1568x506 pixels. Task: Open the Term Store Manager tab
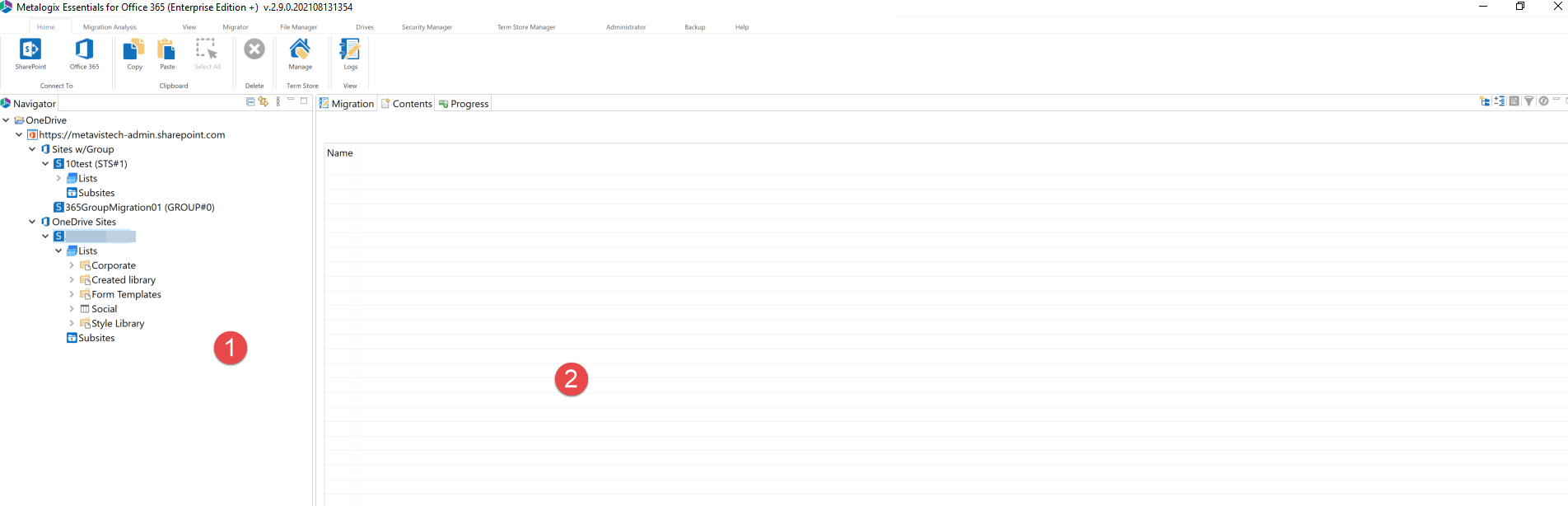click(526, 27)
